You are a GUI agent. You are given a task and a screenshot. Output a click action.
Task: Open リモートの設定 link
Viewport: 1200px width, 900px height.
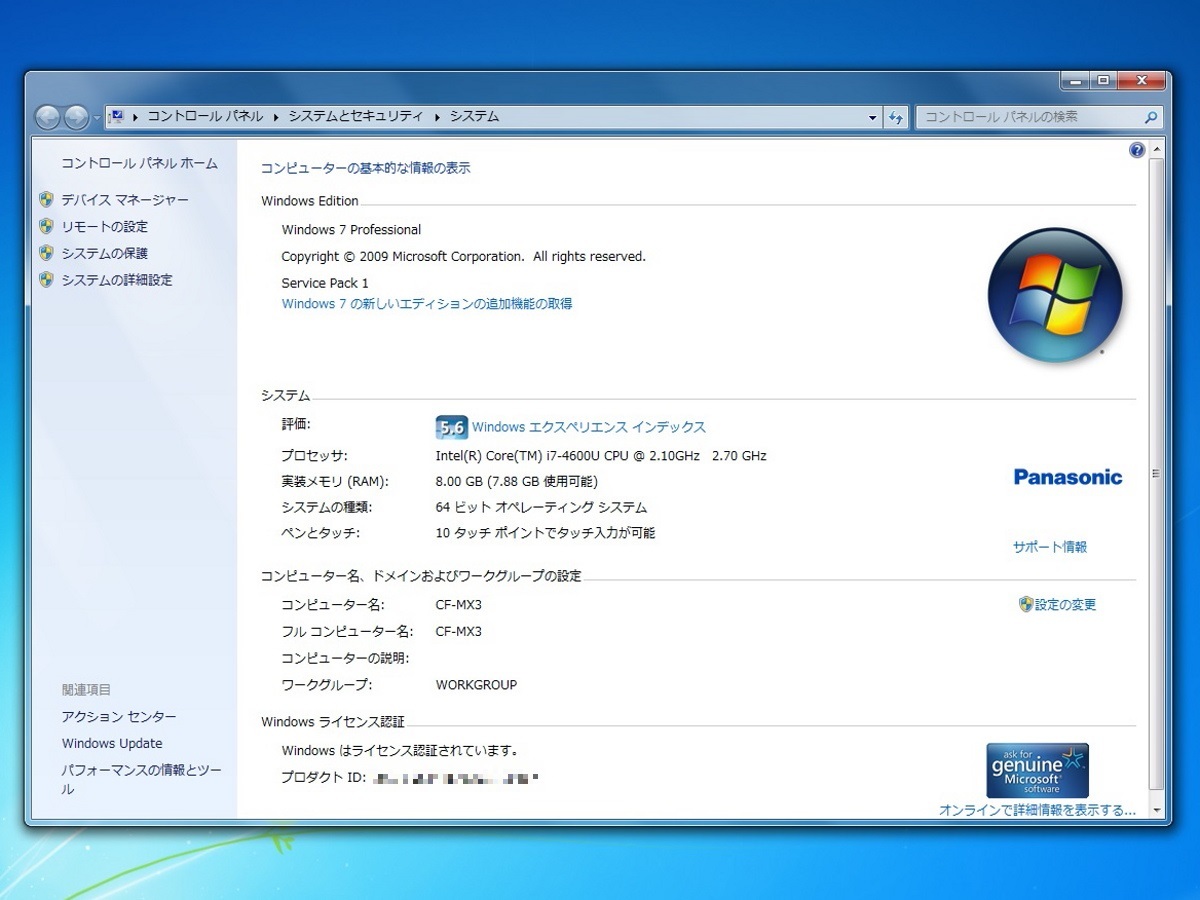105,226
